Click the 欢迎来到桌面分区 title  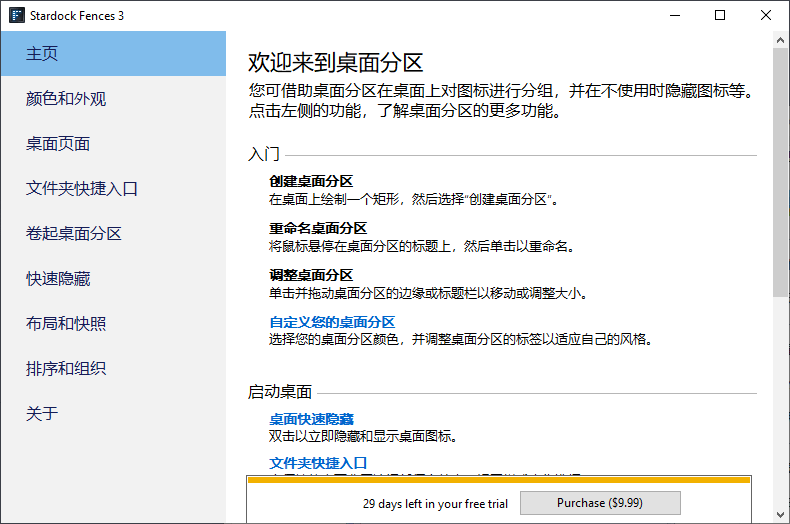tap(336, 62)
